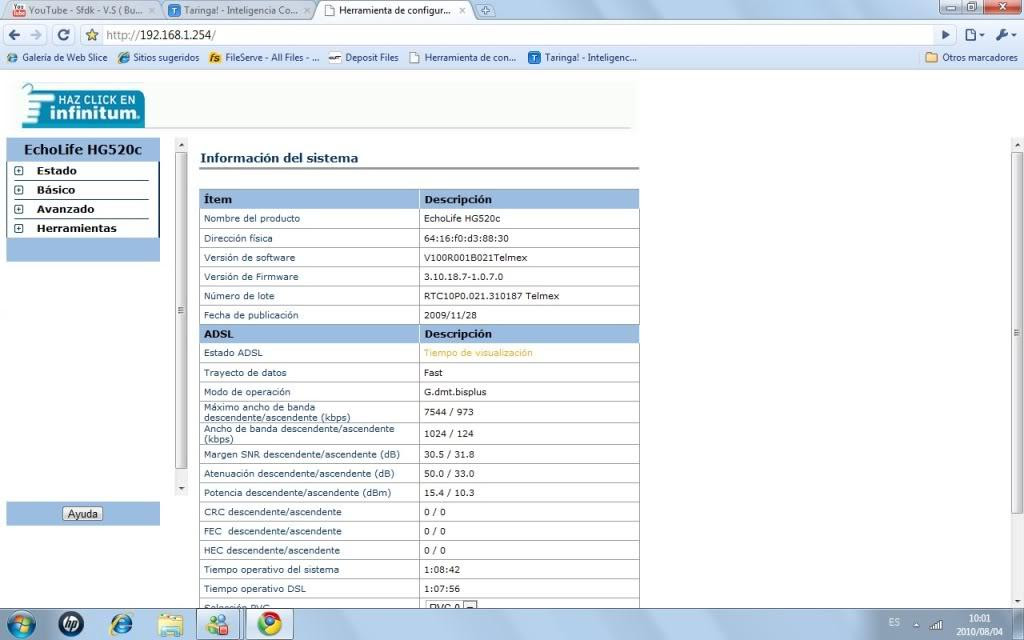Click the ES language indicator

tap(894, 622)
